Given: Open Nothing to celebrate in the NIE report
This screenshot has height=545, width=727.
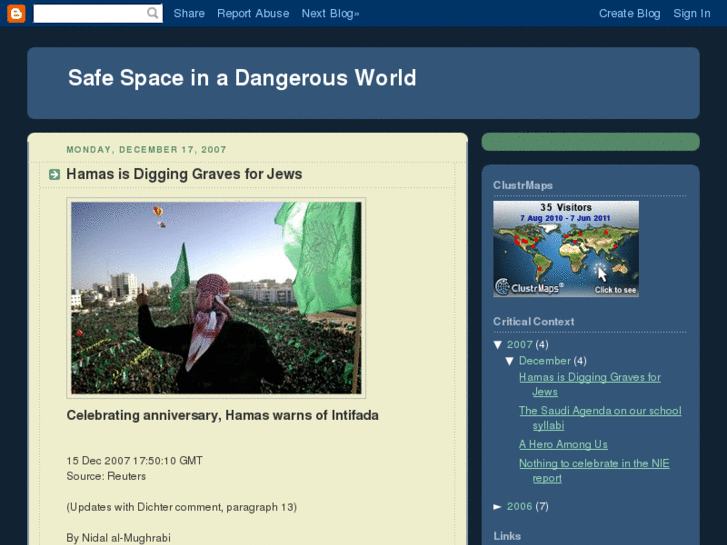Looking at the screenshot, I should pyautogui.click(x=594, y=471).
